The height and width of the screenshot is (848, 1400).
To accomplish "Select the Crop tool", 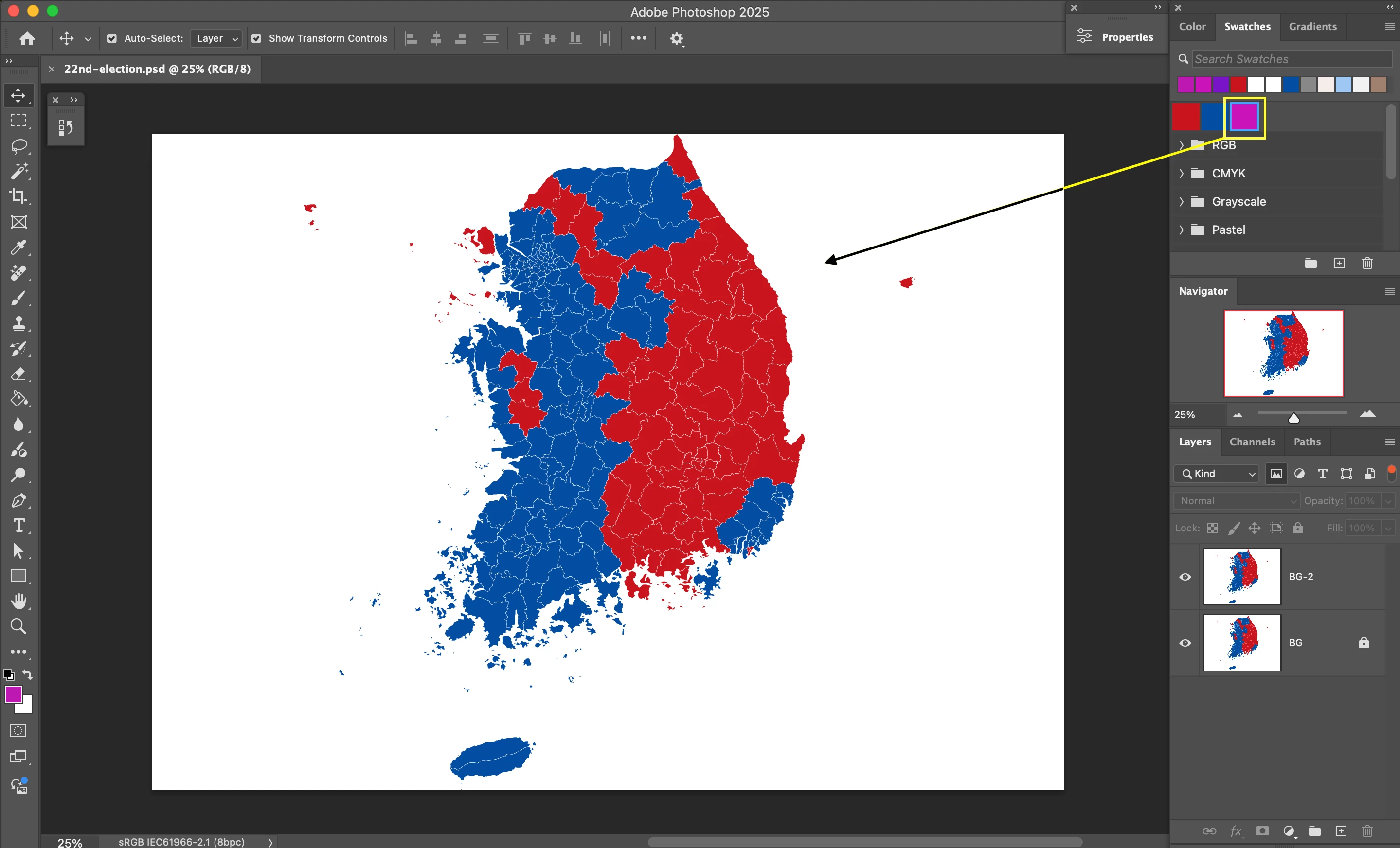I will click(19, 196).
